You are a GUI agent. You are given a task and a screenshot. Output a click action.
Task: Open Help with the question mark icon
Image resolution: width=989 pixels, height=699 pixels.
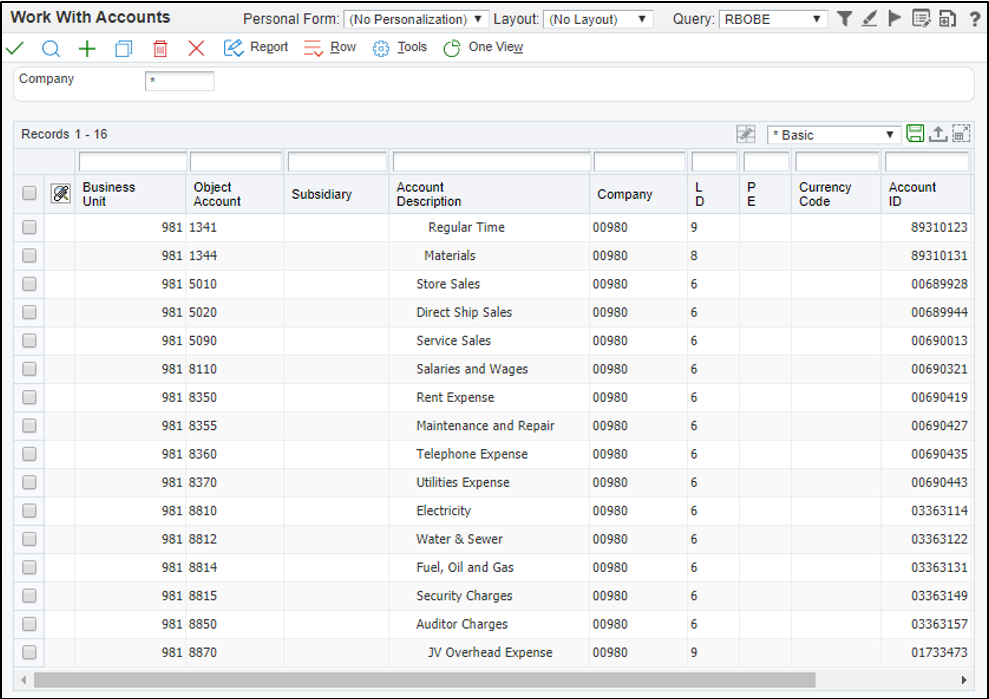[x=975, y=16]
